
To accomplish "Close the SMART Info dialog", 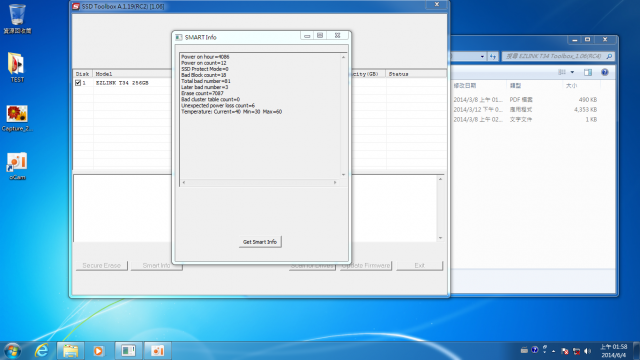I will coord(338,36).
